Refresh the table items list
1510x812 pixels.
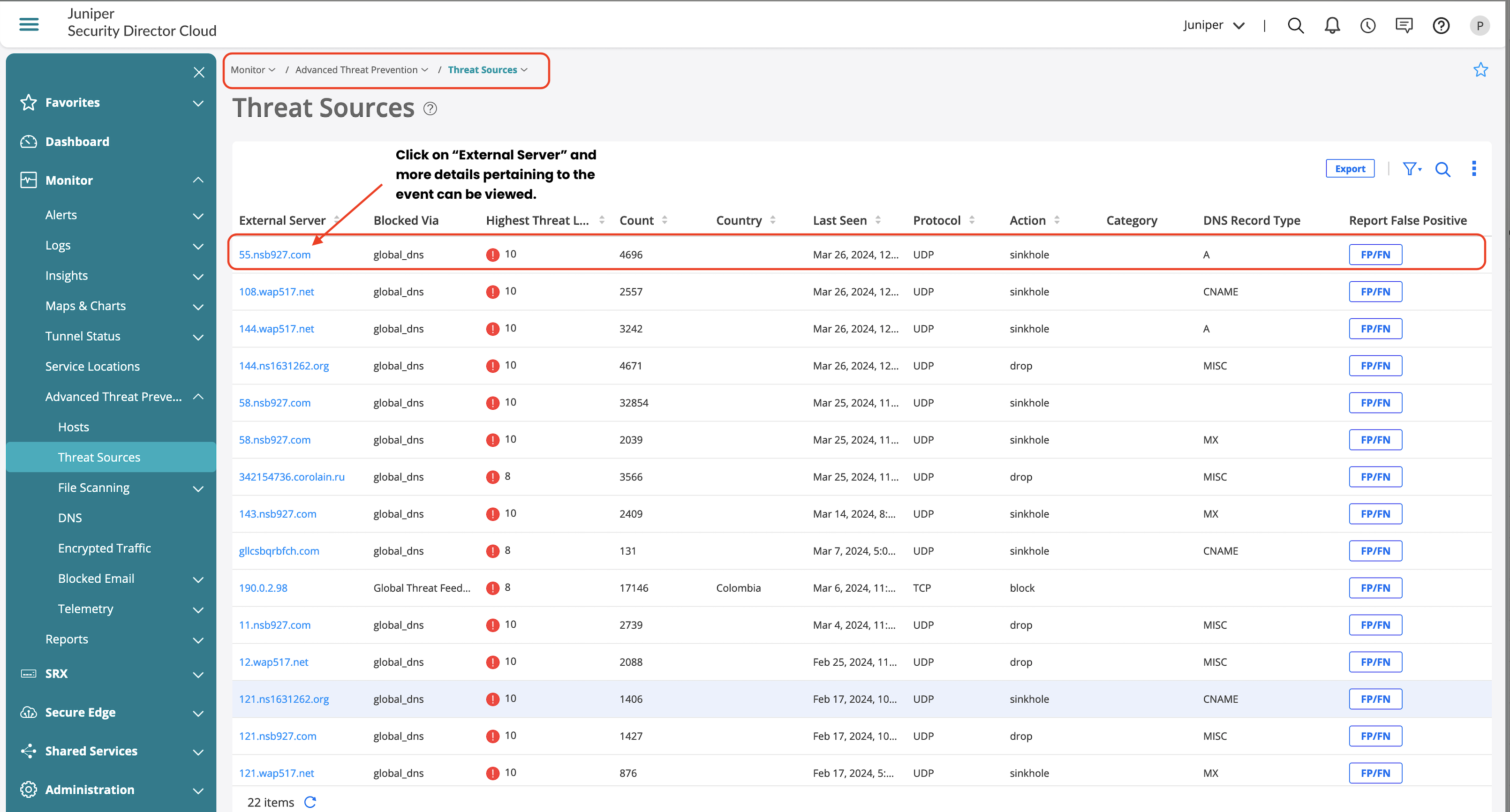(x=310, y=802)
